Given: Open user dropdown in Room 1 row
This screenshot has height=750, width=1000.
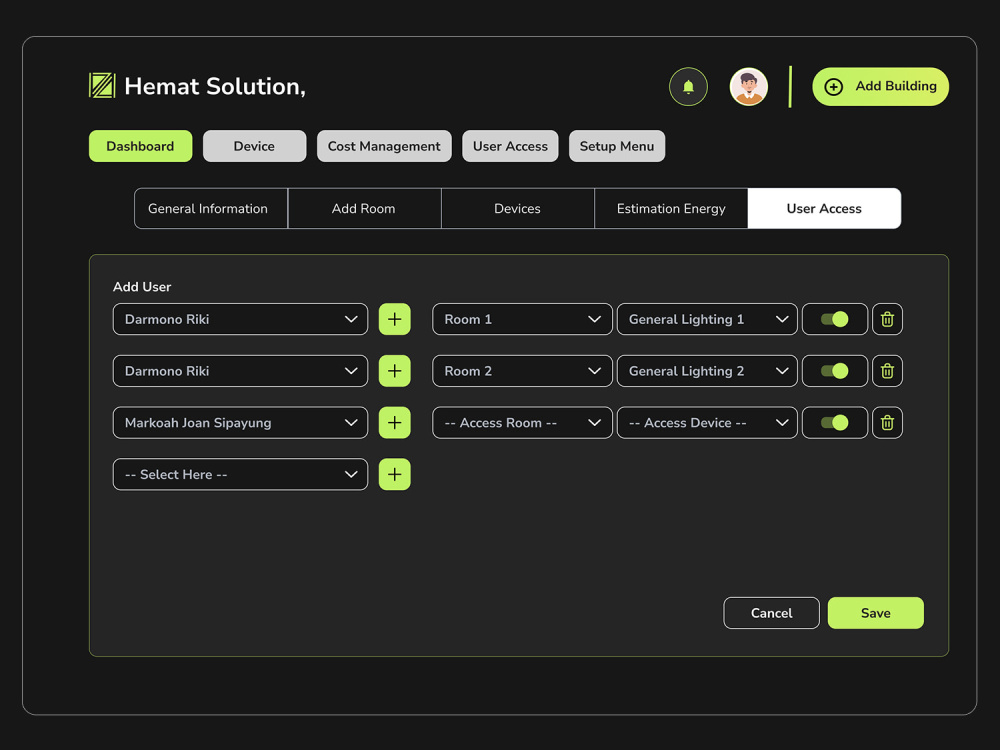Looking at the screenshot, I should tap(240, 319).
